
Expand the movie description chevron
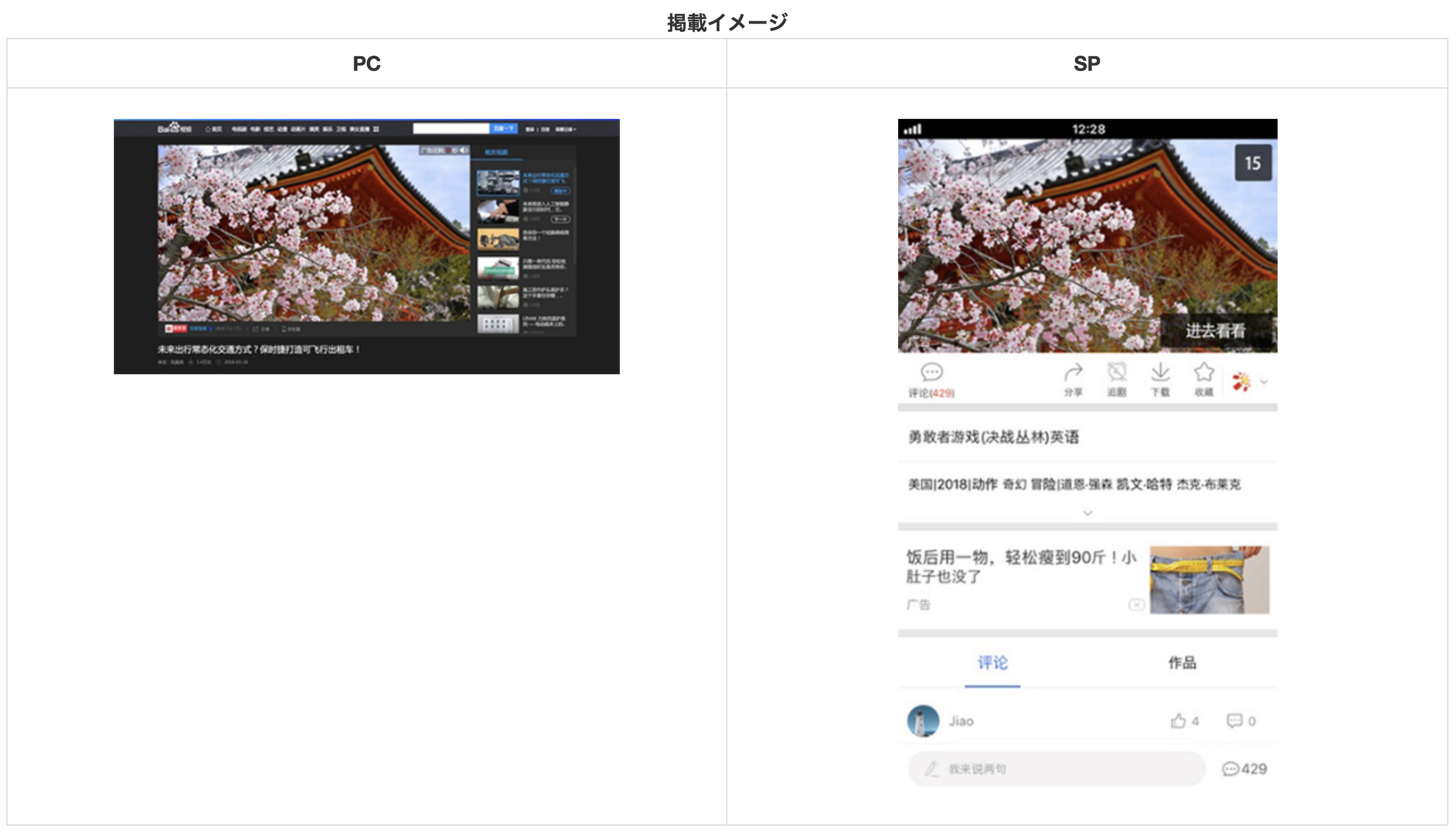click(1087, 513)
